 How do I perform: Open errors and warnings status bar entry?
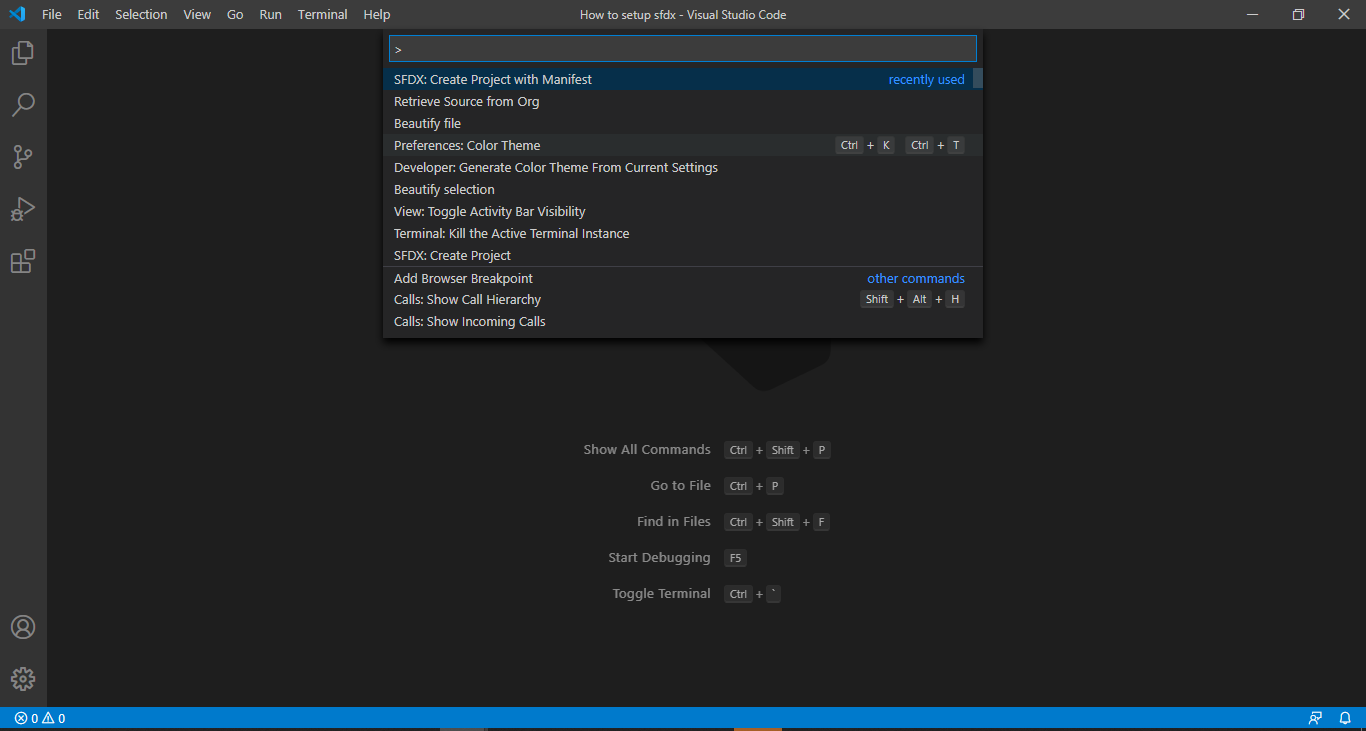tap(40, 718)
